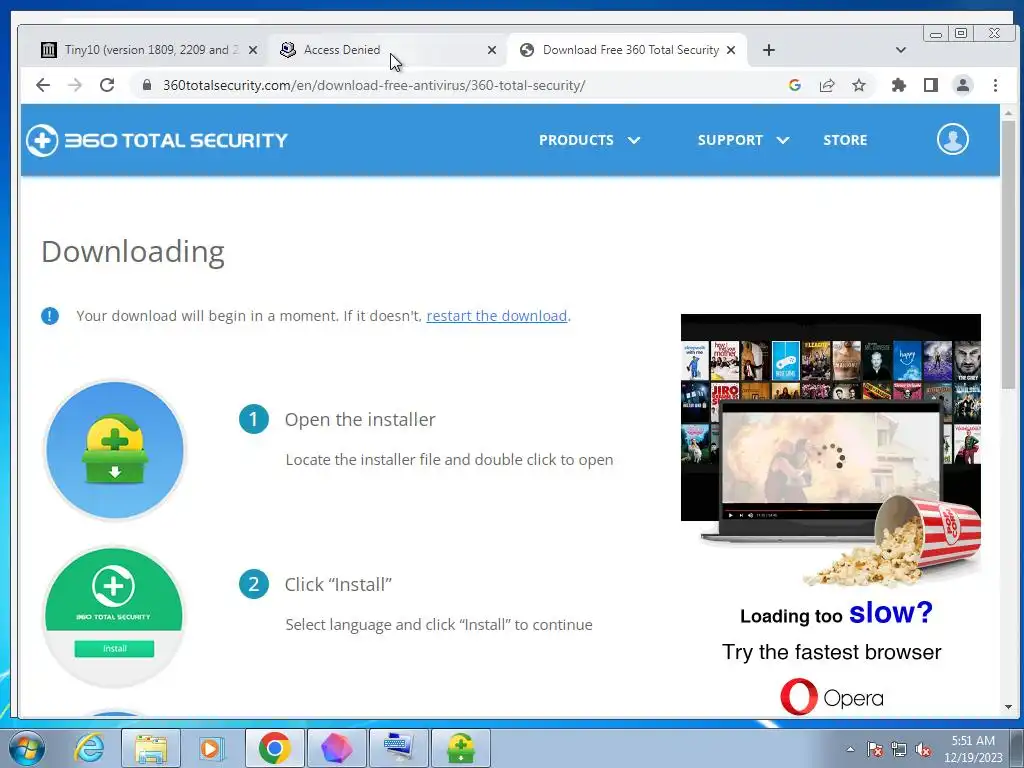Click the padlock site info icon
This screenshot has width=1024, height=768.
147,85
